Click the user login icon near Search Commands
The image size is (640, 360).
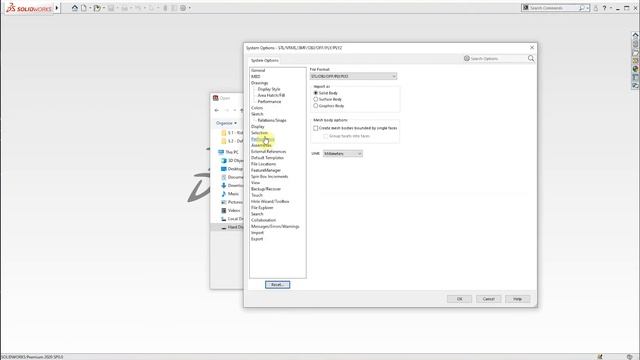pos(596,8)
